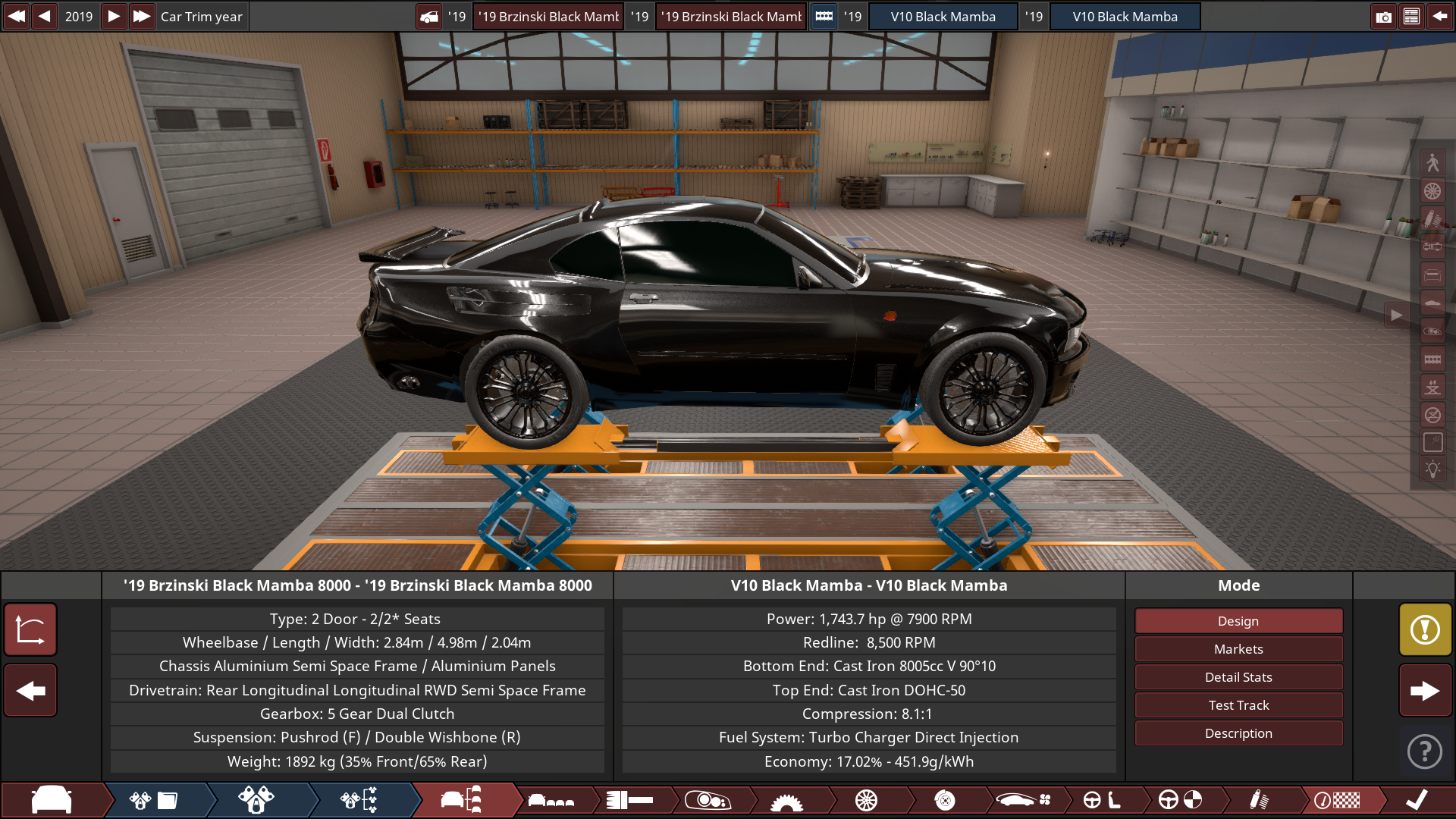Image resolution: width=1456 pixels, height=819 pixels.
Task: Take a screenshot with the camera icon
Action: [x=1384, y=17]
